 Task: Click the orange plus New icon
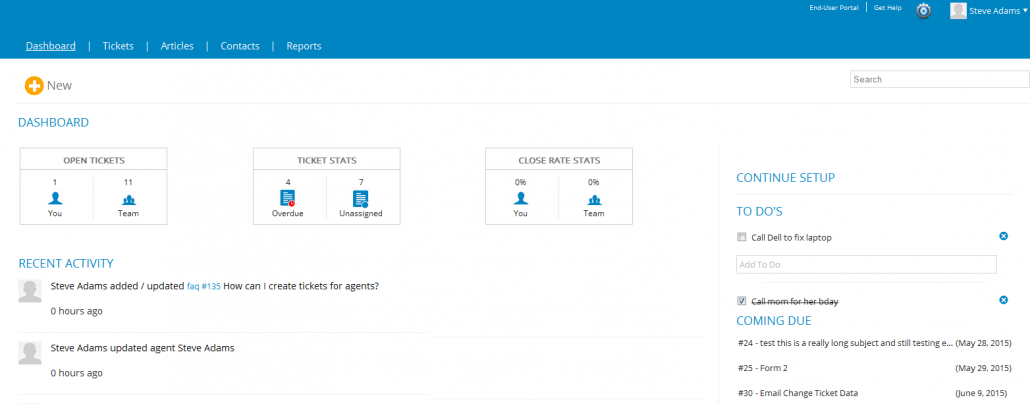point(34,85)
